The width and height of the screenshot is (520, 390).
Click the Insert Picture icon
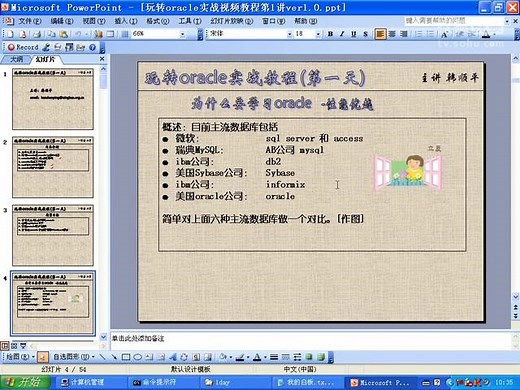click(208, 357)
